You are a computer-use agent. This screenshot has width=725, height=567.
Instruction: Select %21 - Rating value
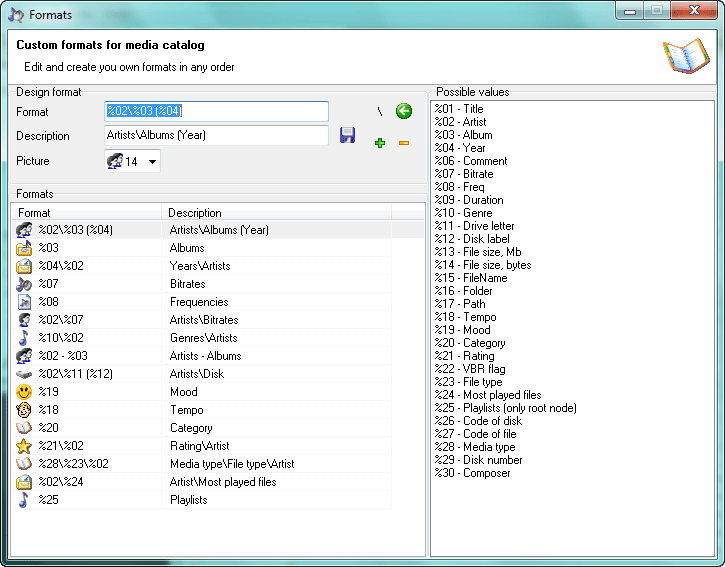click(464, 356)
